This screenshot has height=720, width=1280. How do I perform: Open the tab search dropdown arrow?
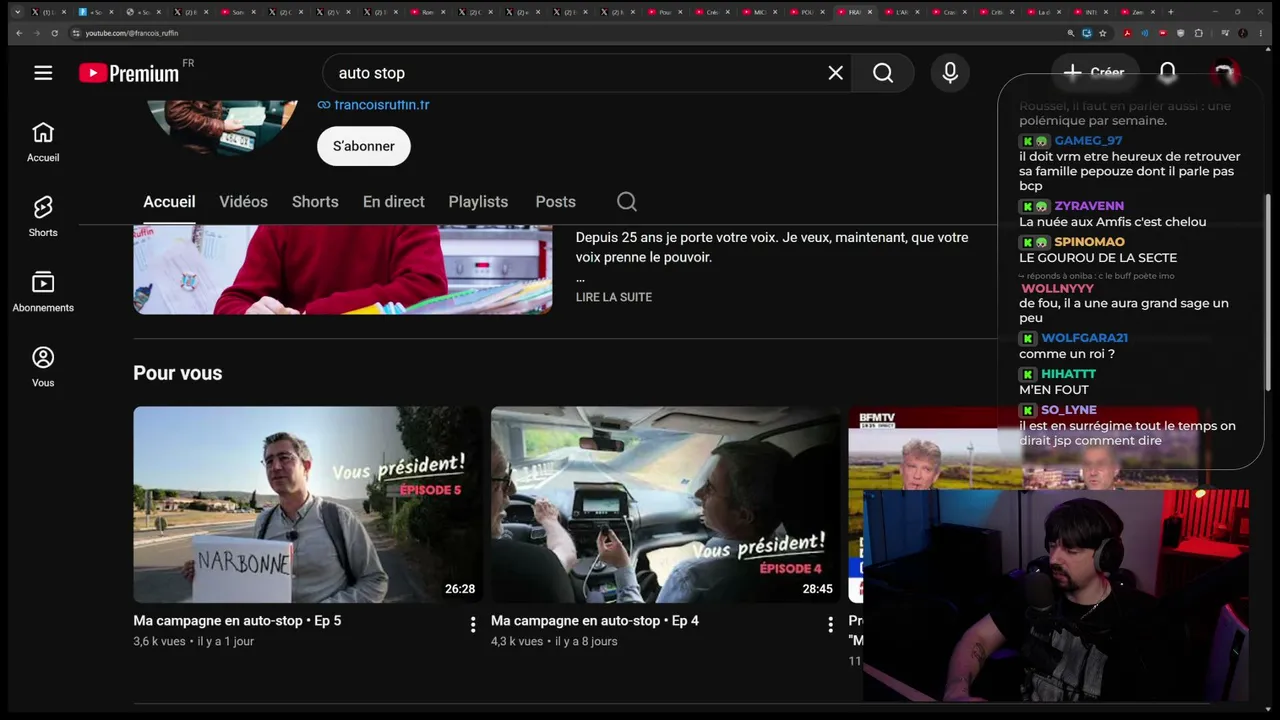tap(16, 12)
